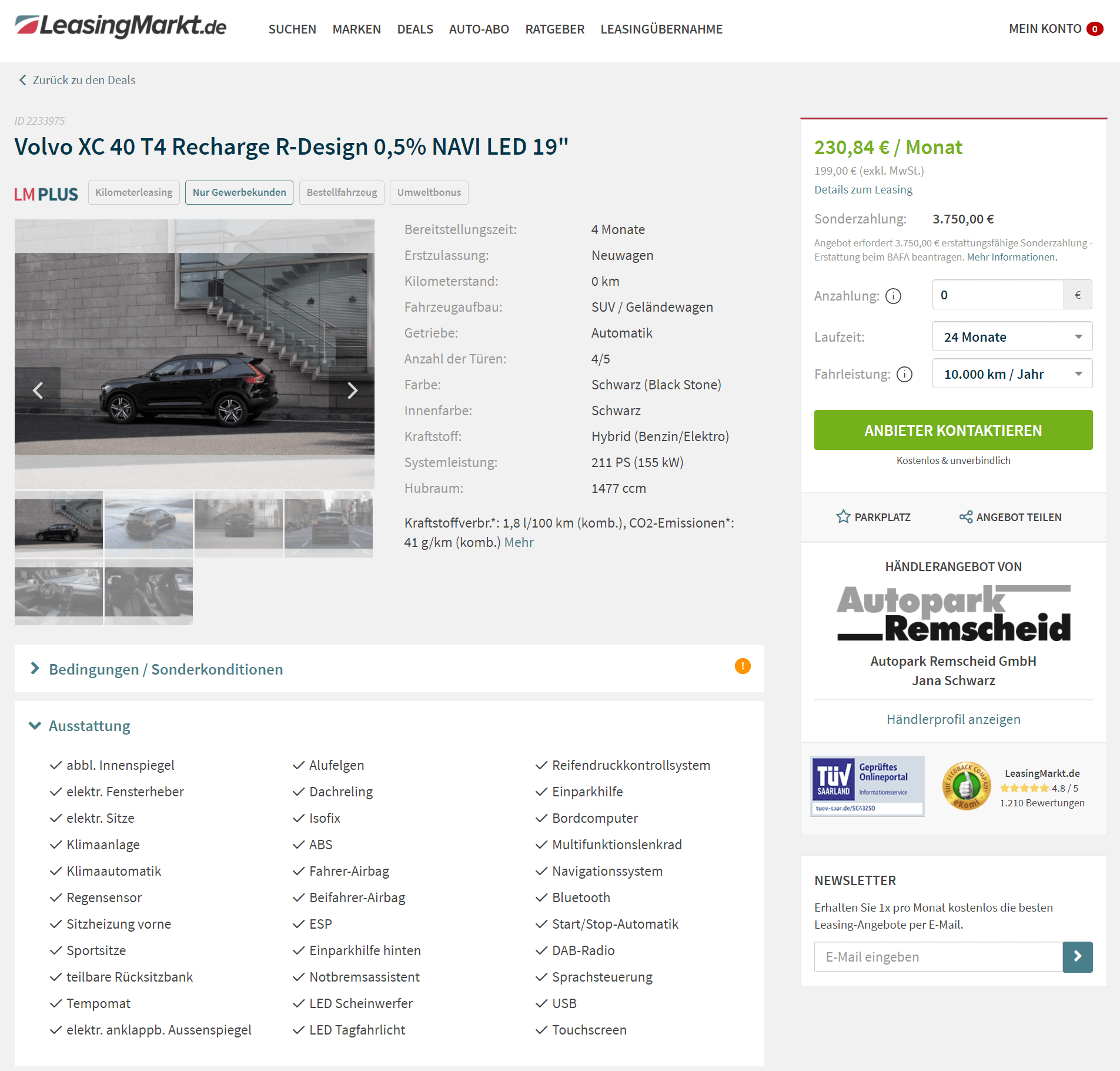Open the SUCHEN menu
Image resolution: width=1120 pixels, height=1071 pixels.
[292, 29]
